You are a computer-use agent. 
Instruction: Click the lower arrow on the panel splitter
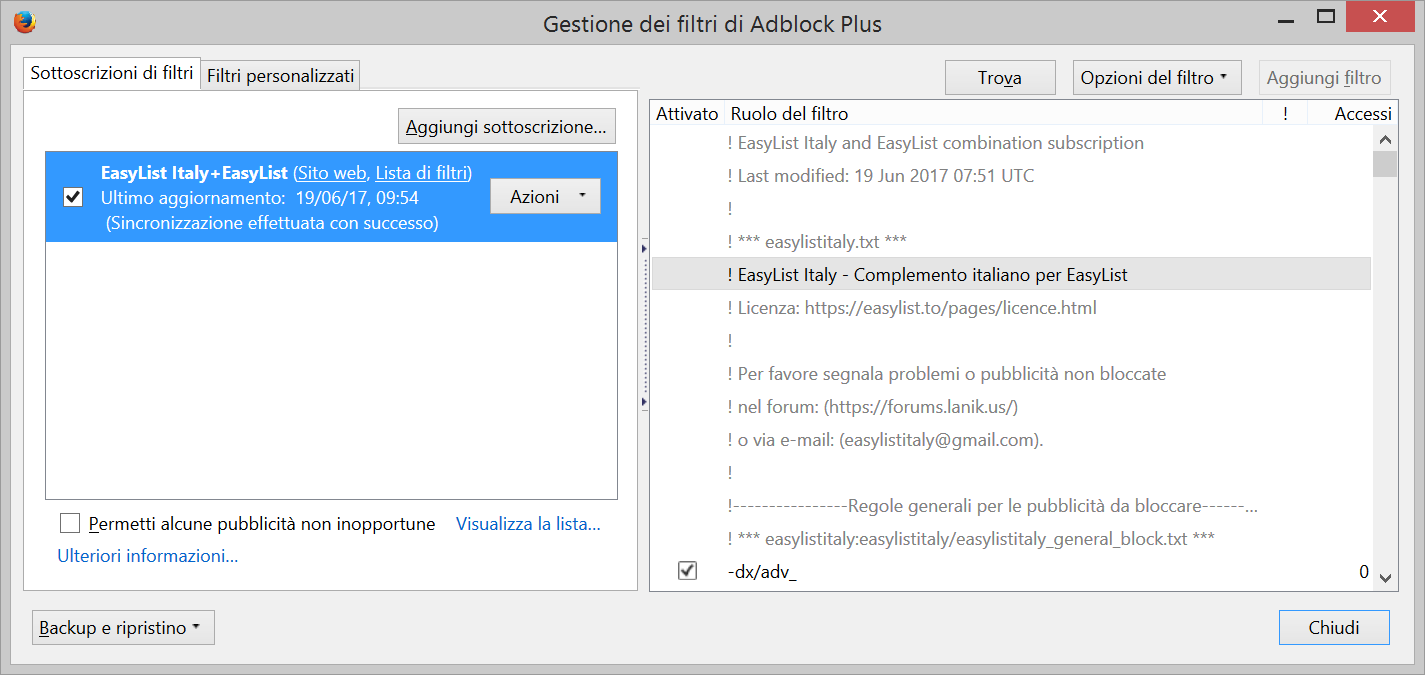(x=644, y=401)
